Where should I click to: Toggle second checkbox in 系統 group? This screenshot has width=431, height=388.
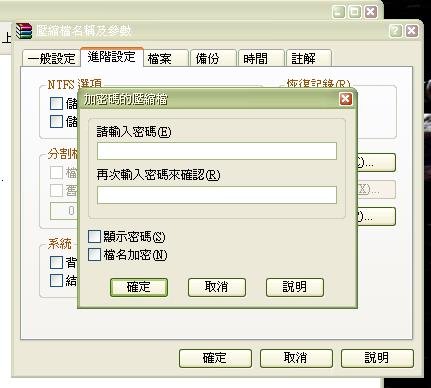pos(56,281)
